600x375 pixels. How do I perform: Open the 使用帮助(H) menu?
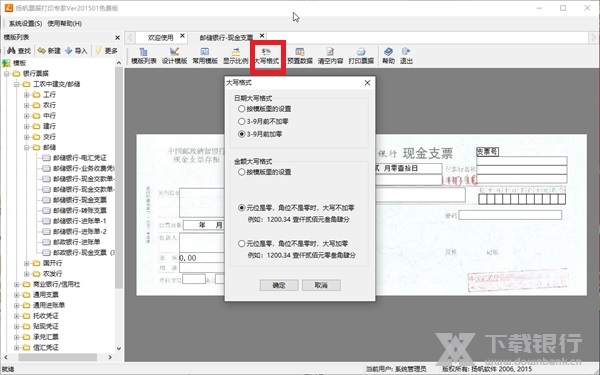pyautogui.click(x=64, y=23)
